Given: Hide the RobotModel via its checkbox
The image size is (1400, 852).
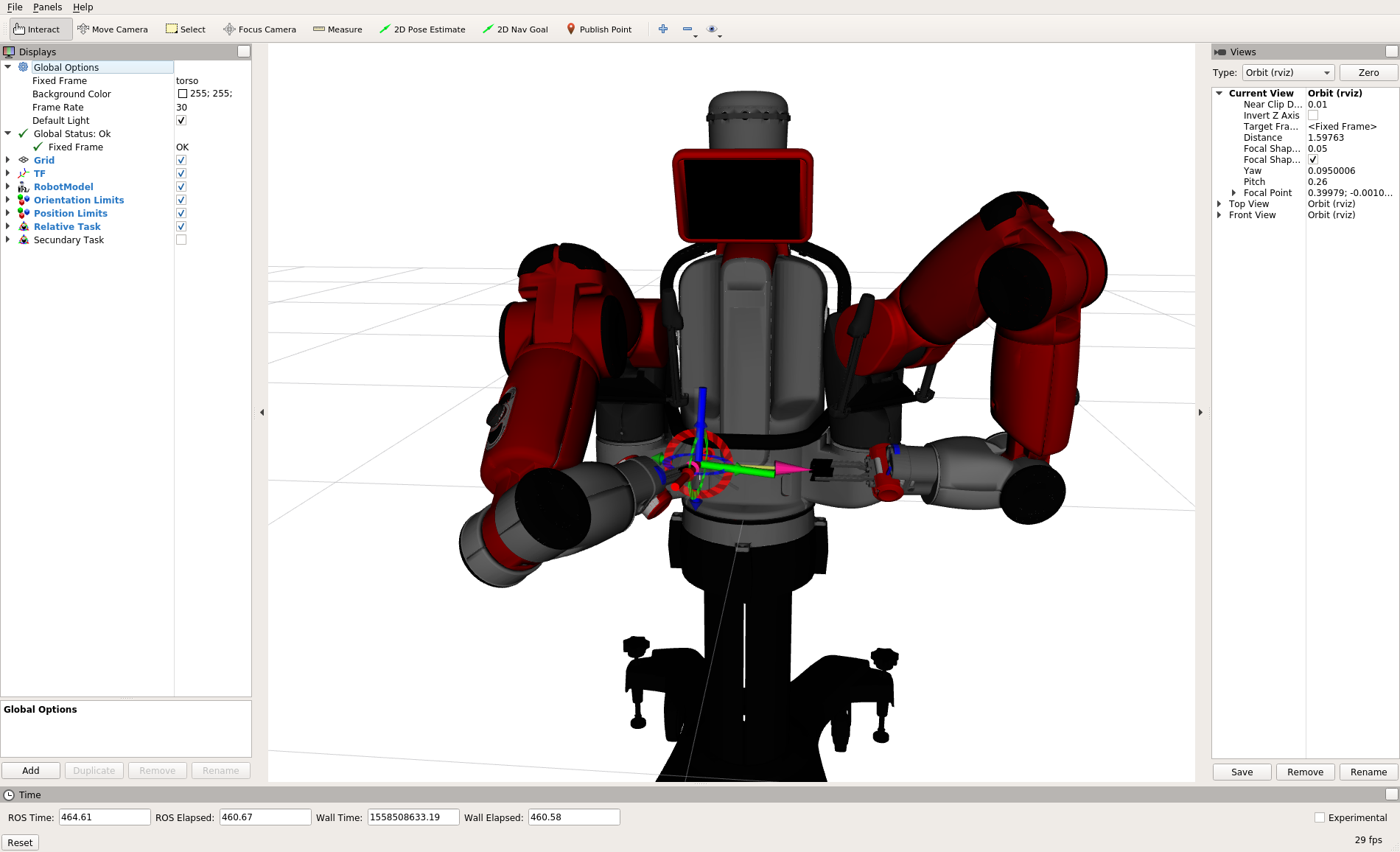Looking at the screenshot, I should click(181, 186).
